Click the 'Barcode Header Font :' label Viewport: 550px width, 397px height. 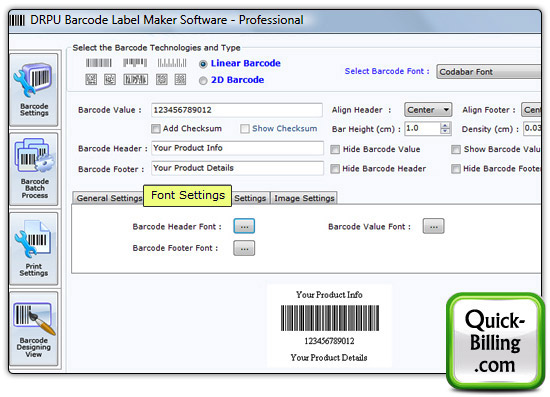(x=177, y=227)
